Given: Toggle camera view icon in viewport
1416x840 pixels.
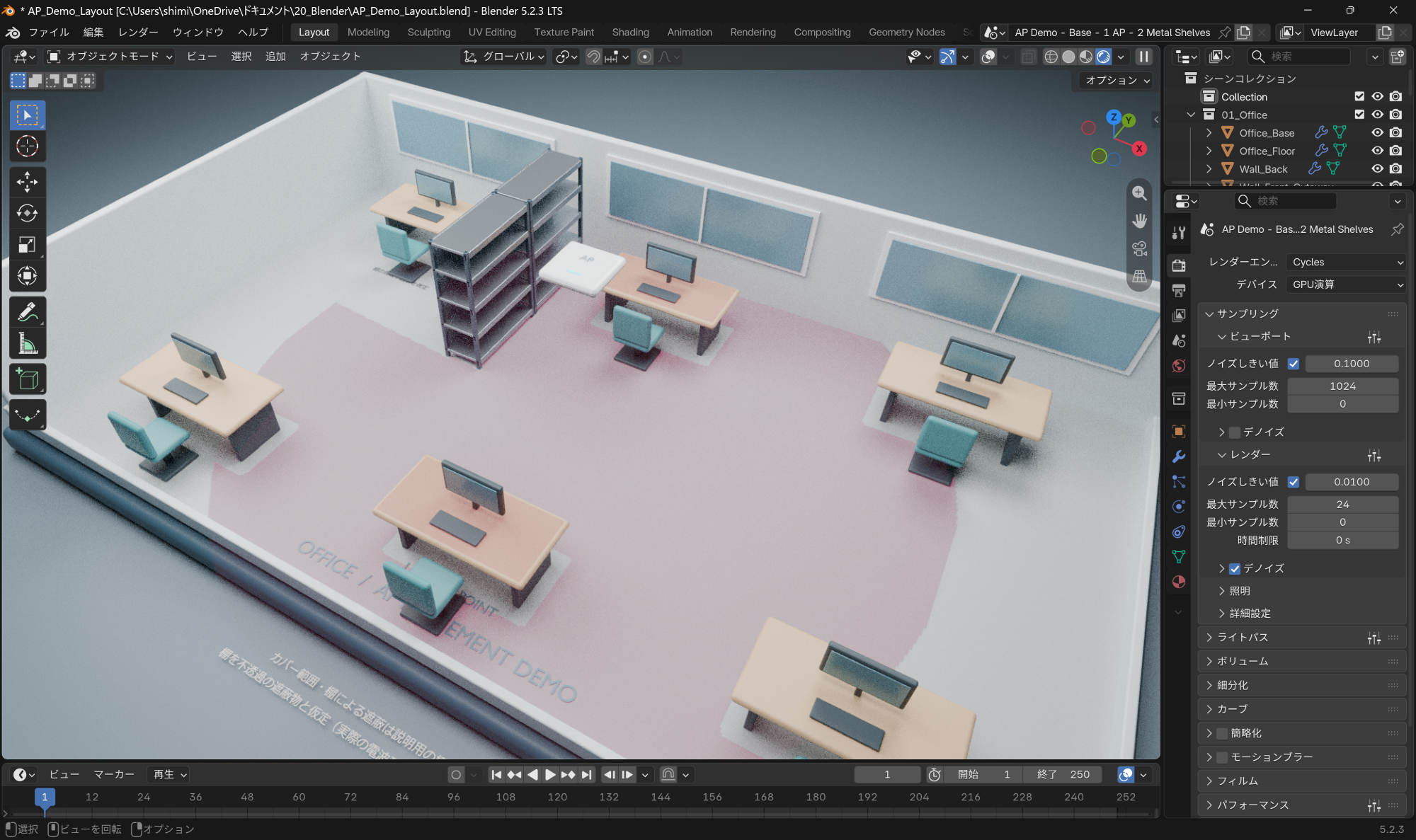Looking at the screenshot, I should click(1139, 248).
